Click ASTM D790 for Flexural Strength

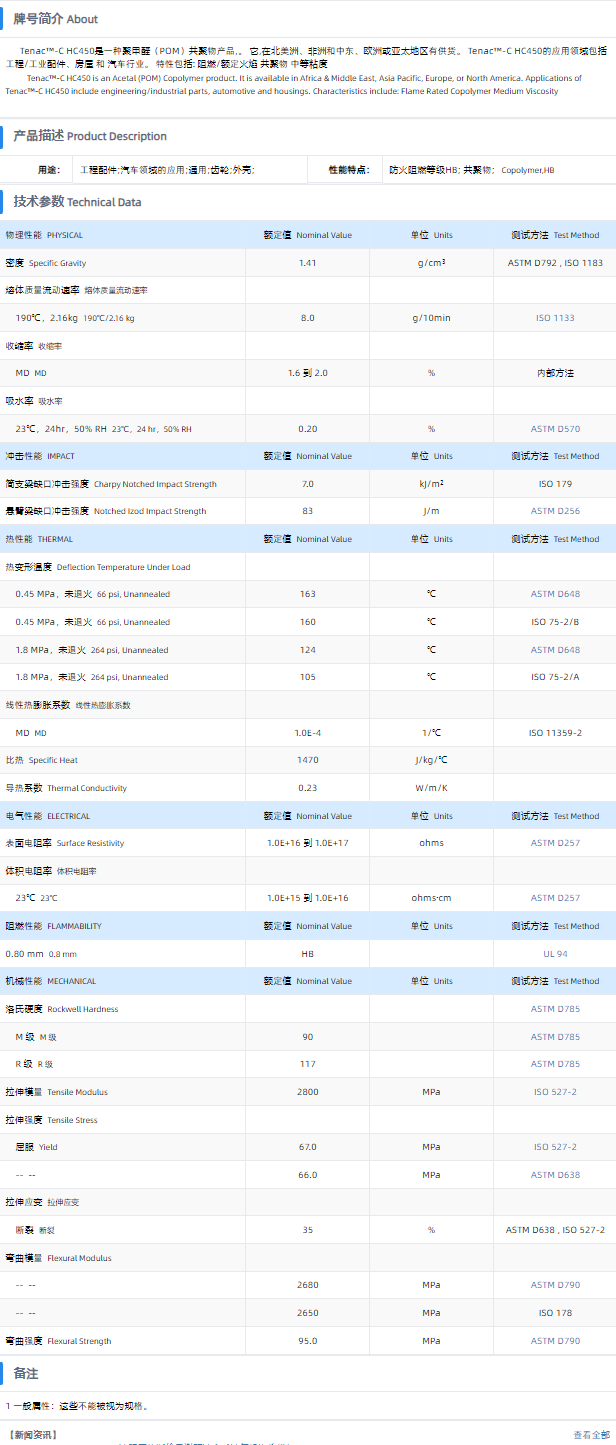tap(555, 1341)
